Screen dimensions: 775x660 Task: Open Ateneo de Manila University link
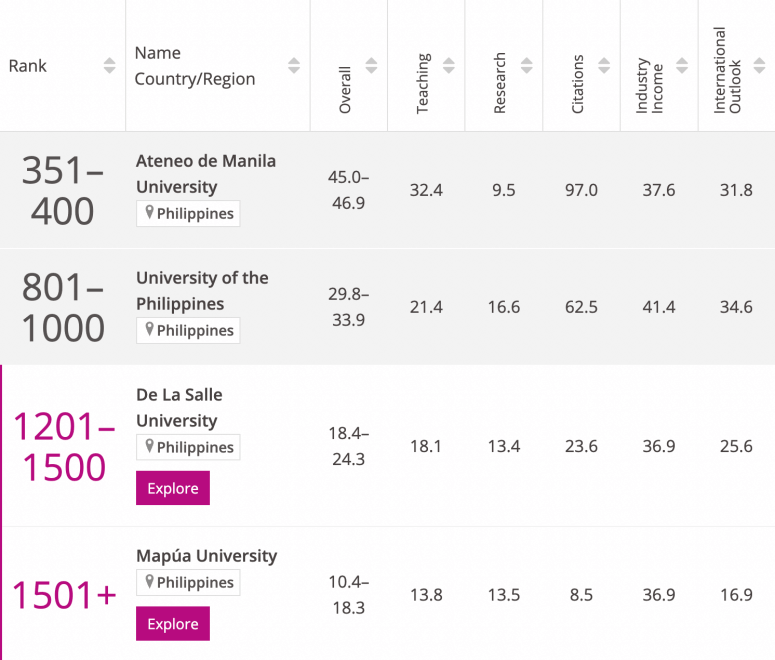206,174
